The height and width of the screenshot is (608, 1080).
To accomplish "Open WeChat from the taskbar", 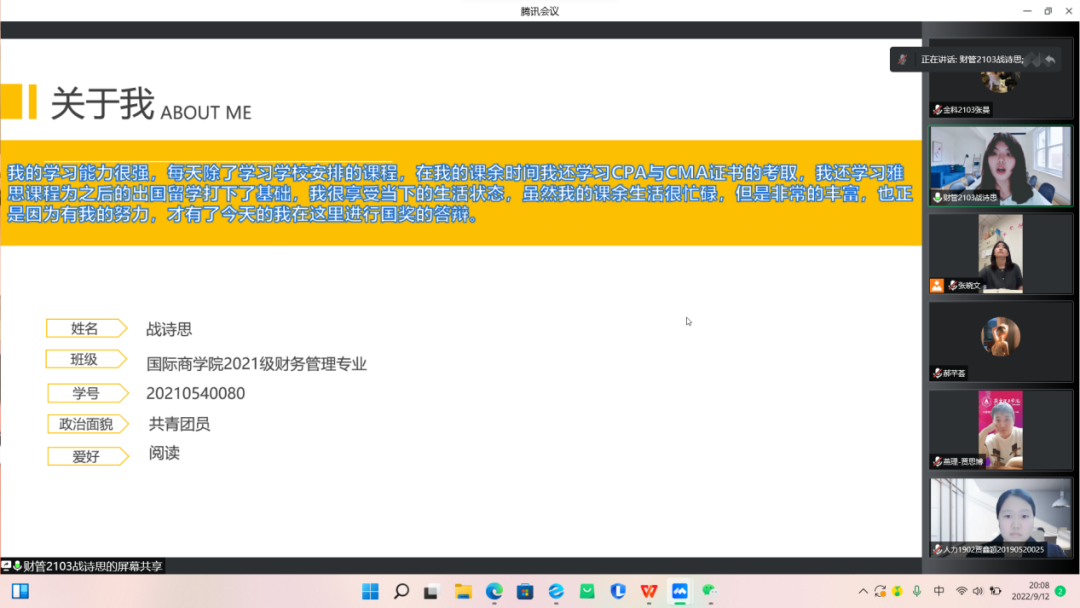I will pos(710,591).
